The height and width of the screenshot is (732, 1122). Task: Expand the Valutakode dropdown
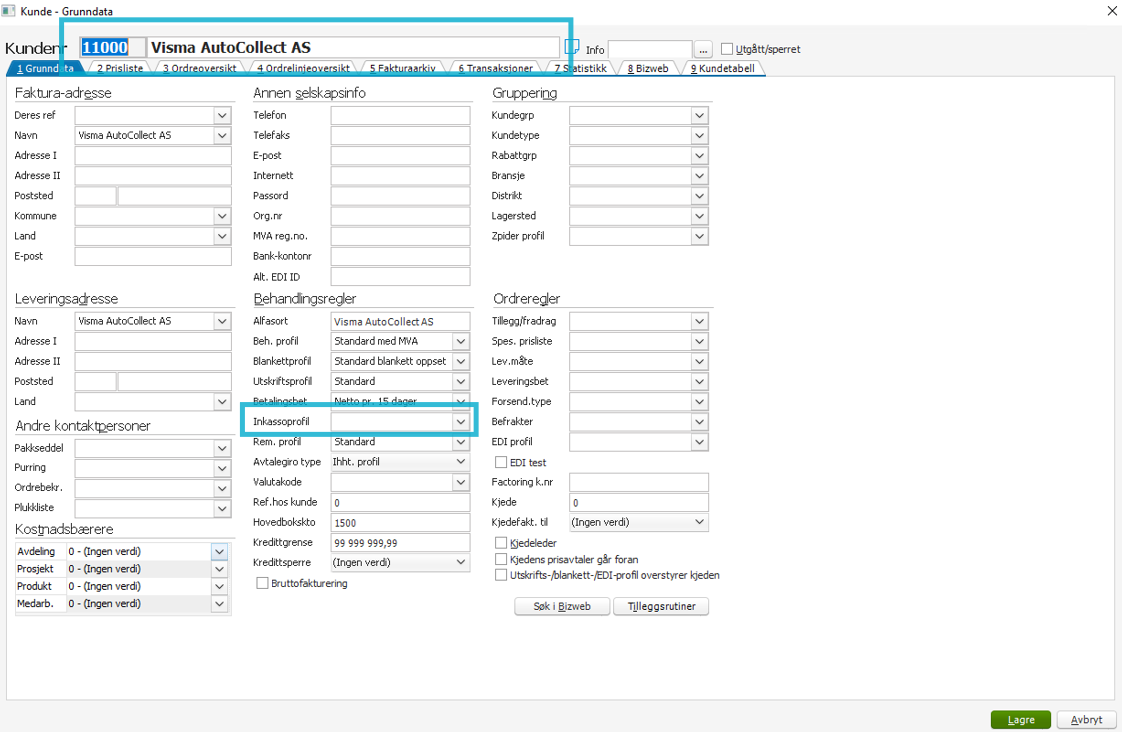(x=461, y=482)
